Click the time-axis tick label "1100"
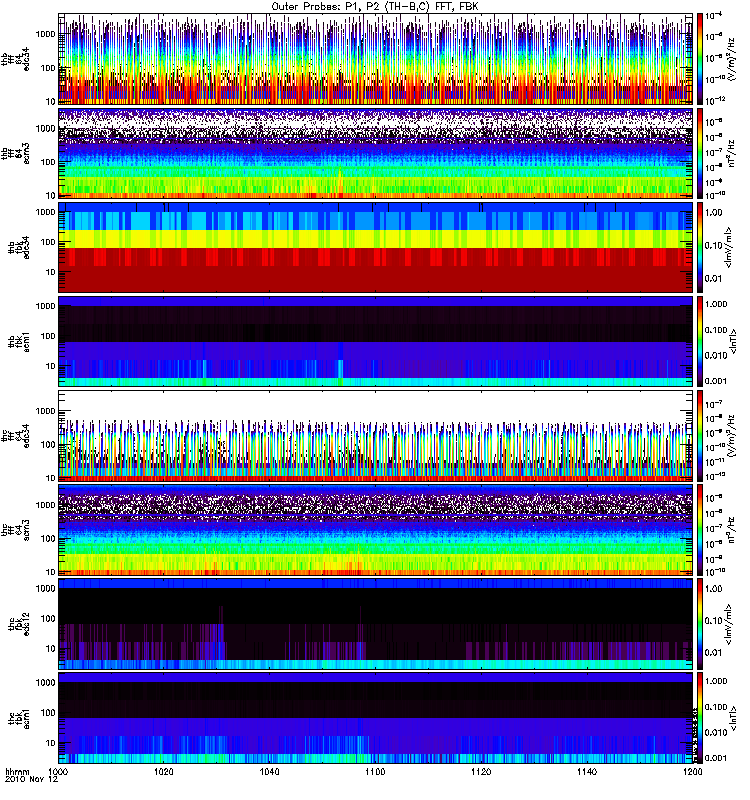The image size is (750, 800). coord(375,771)
